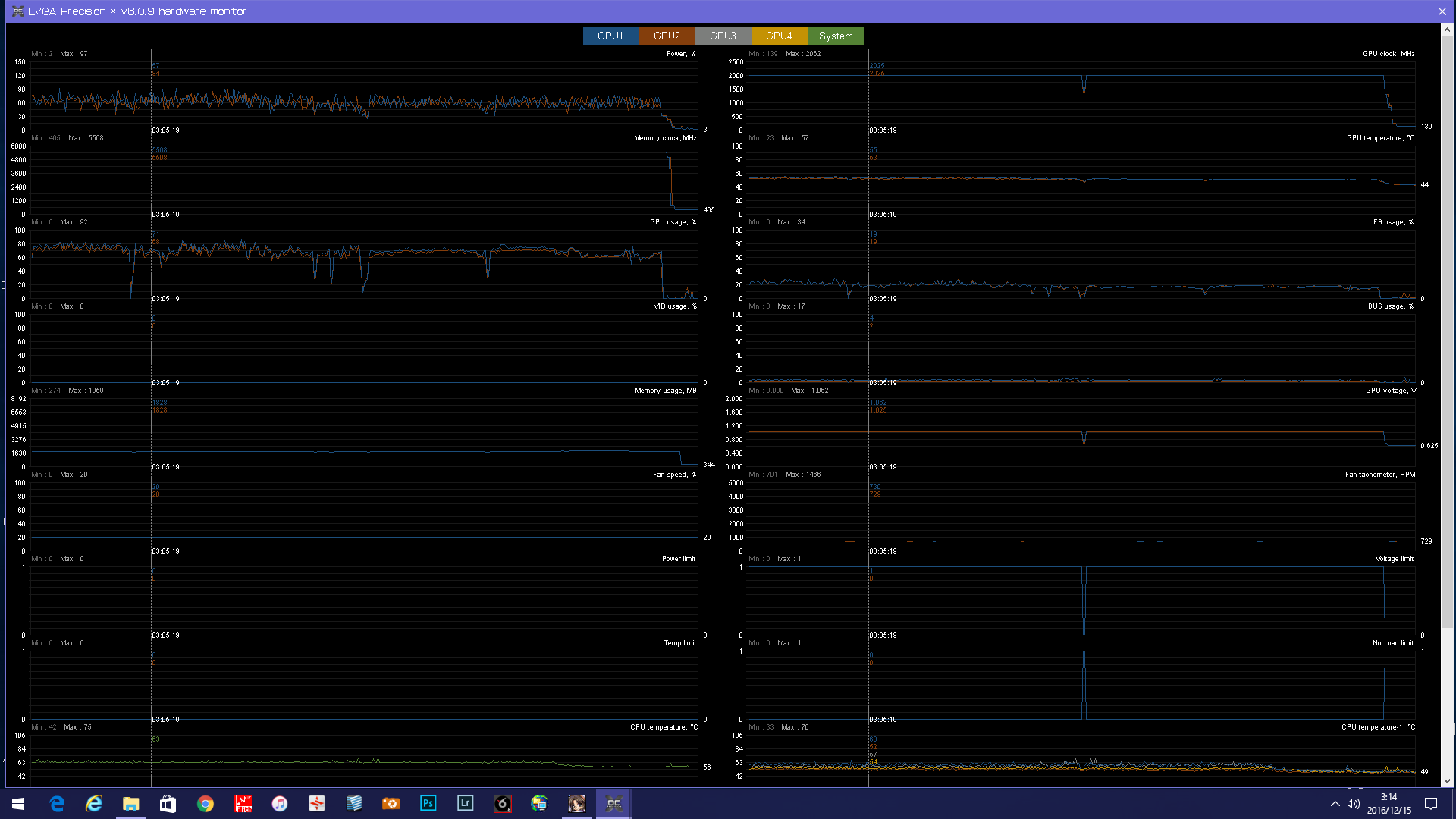
Task: Open iTunes from the taskbar
Action: tap(280, 803)
